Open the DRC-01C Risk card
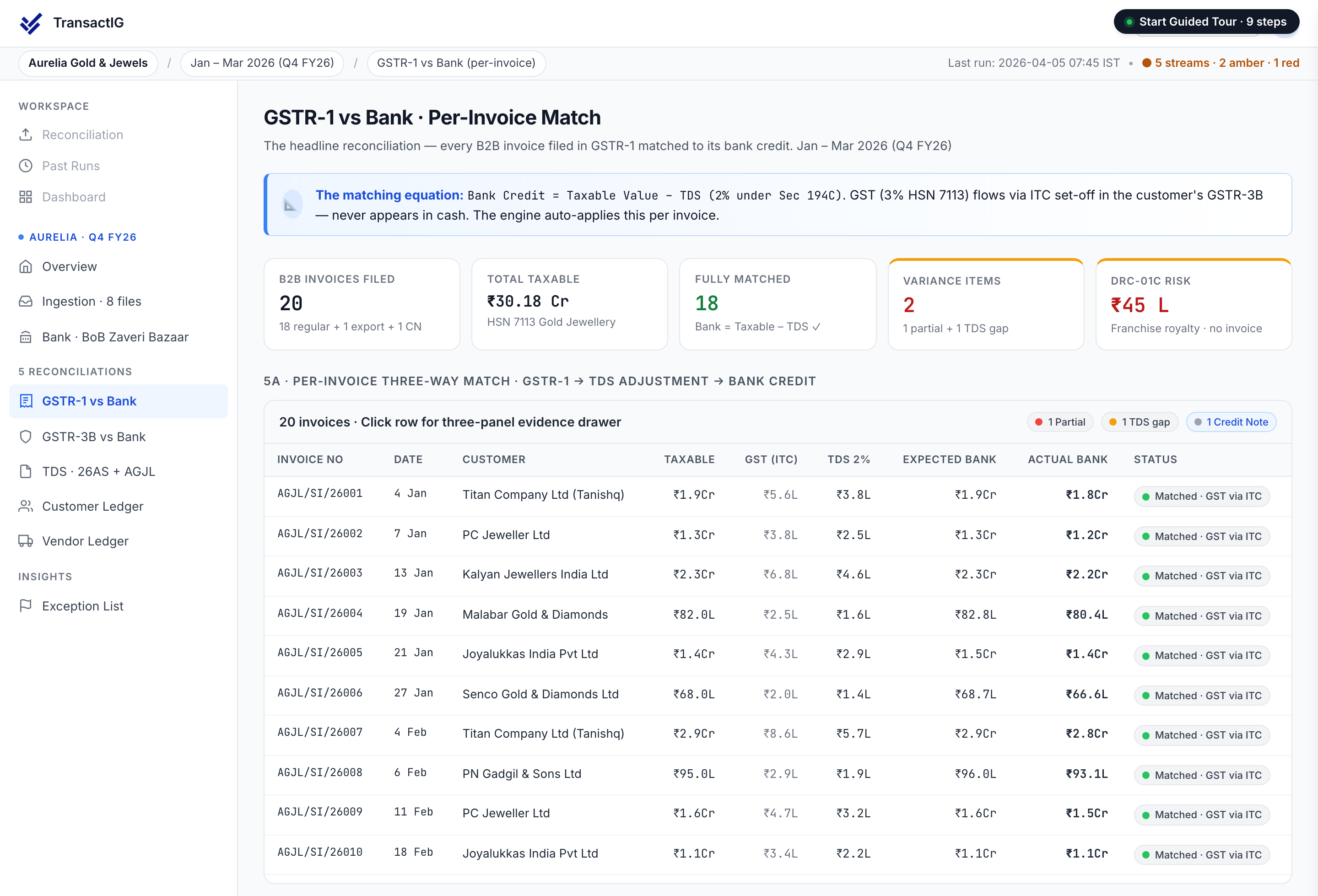 [x=1194, y=304]
